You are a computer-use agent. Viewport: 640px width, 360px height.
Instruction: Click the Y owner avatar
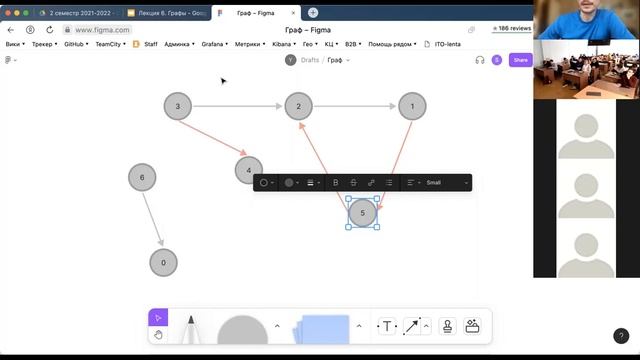point(291,60)
